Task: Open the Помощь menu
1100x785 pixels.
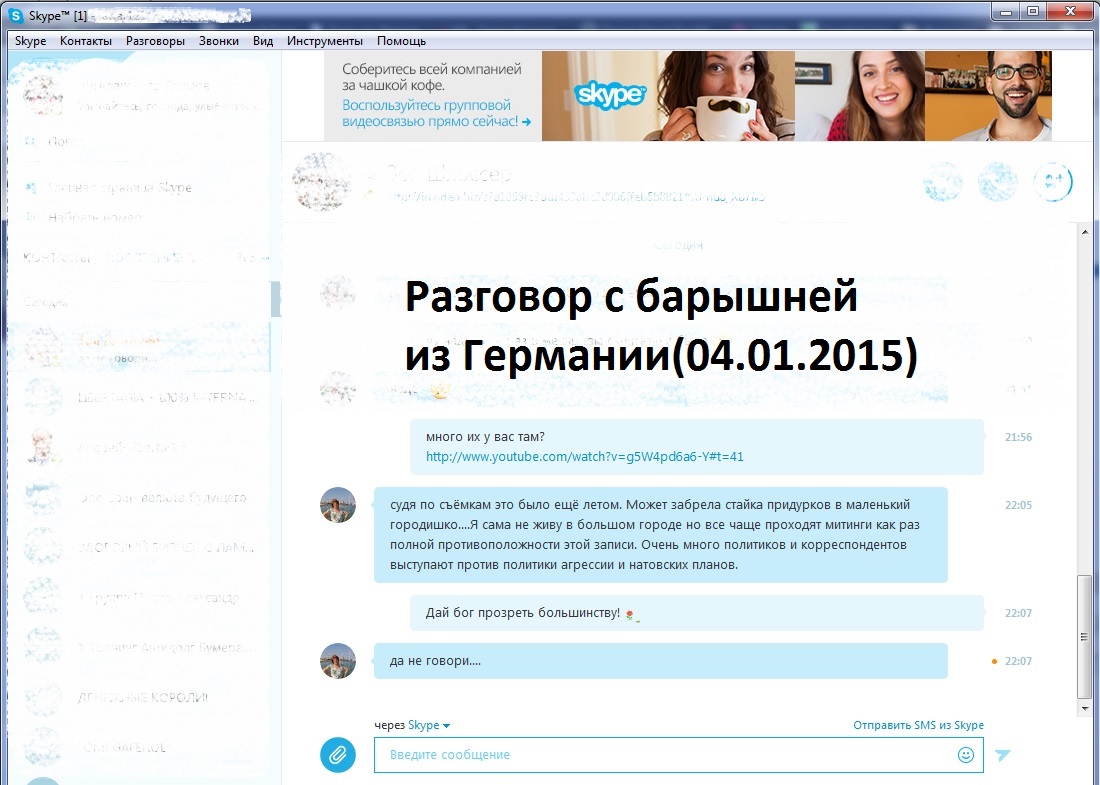Action: point(401,41)
